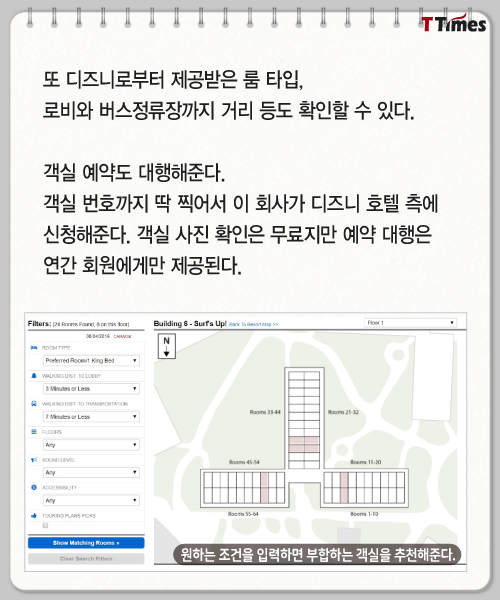The height and width of the screenshot is (600, 500).
Task: Select highlighted pink rooms in center wing
Action: point(304,444)
